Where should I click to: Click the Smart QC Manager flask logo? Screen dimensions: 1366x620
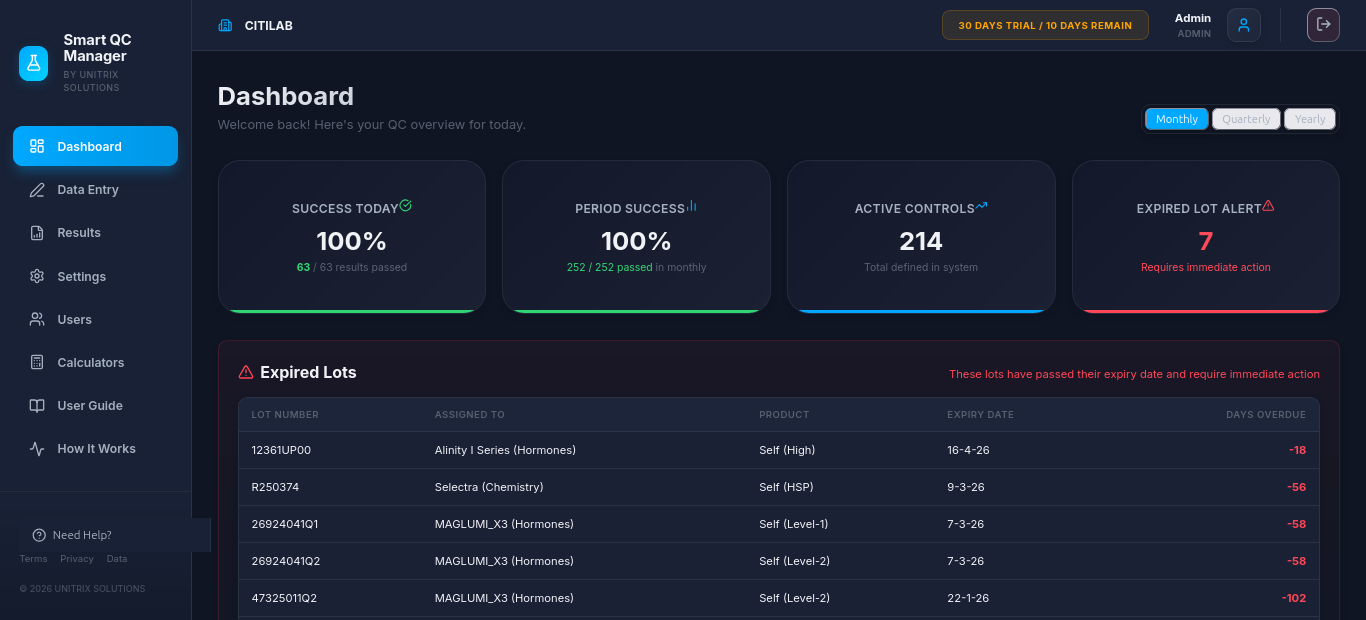click(x=33, y=63)
